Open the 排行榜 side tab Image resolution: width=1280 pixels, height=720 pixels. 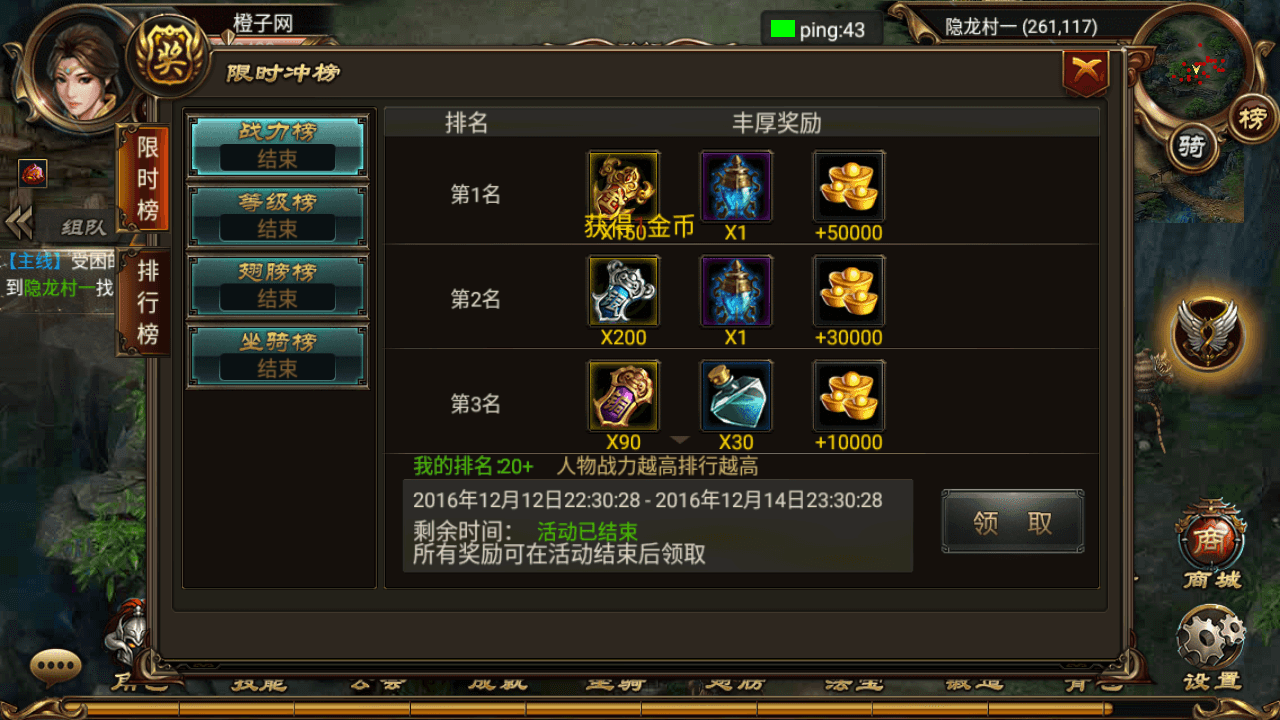(146, 301)
